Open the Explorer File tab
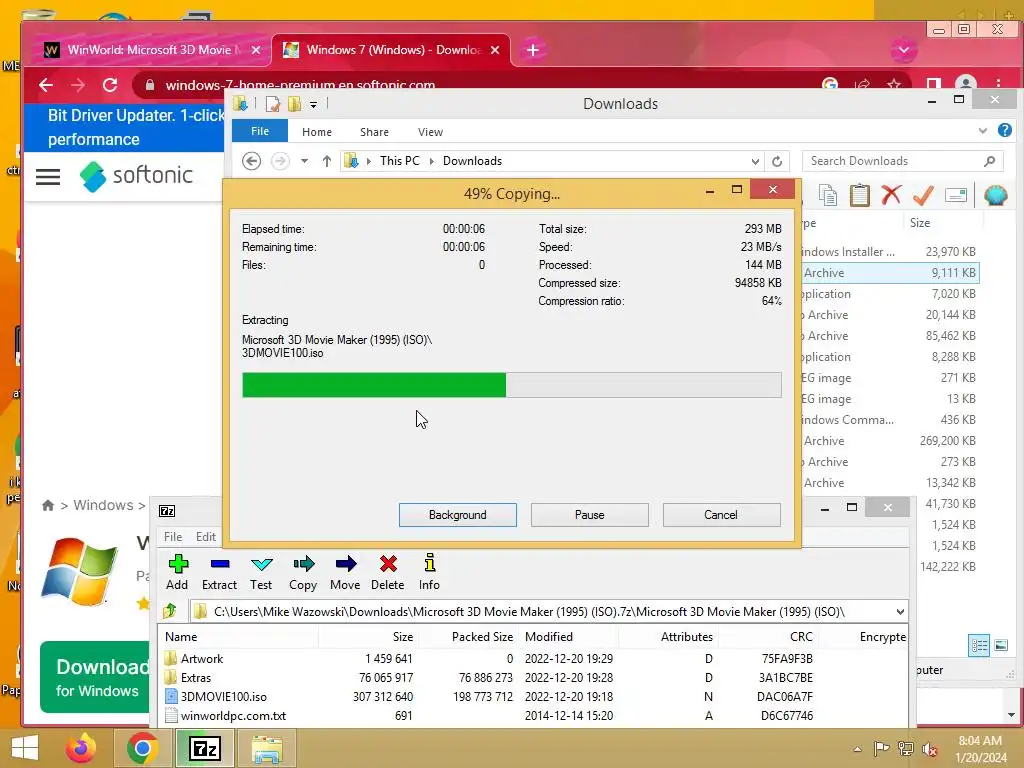The height and width of the screenshot is (768, 1024). (x=260, y=131)
